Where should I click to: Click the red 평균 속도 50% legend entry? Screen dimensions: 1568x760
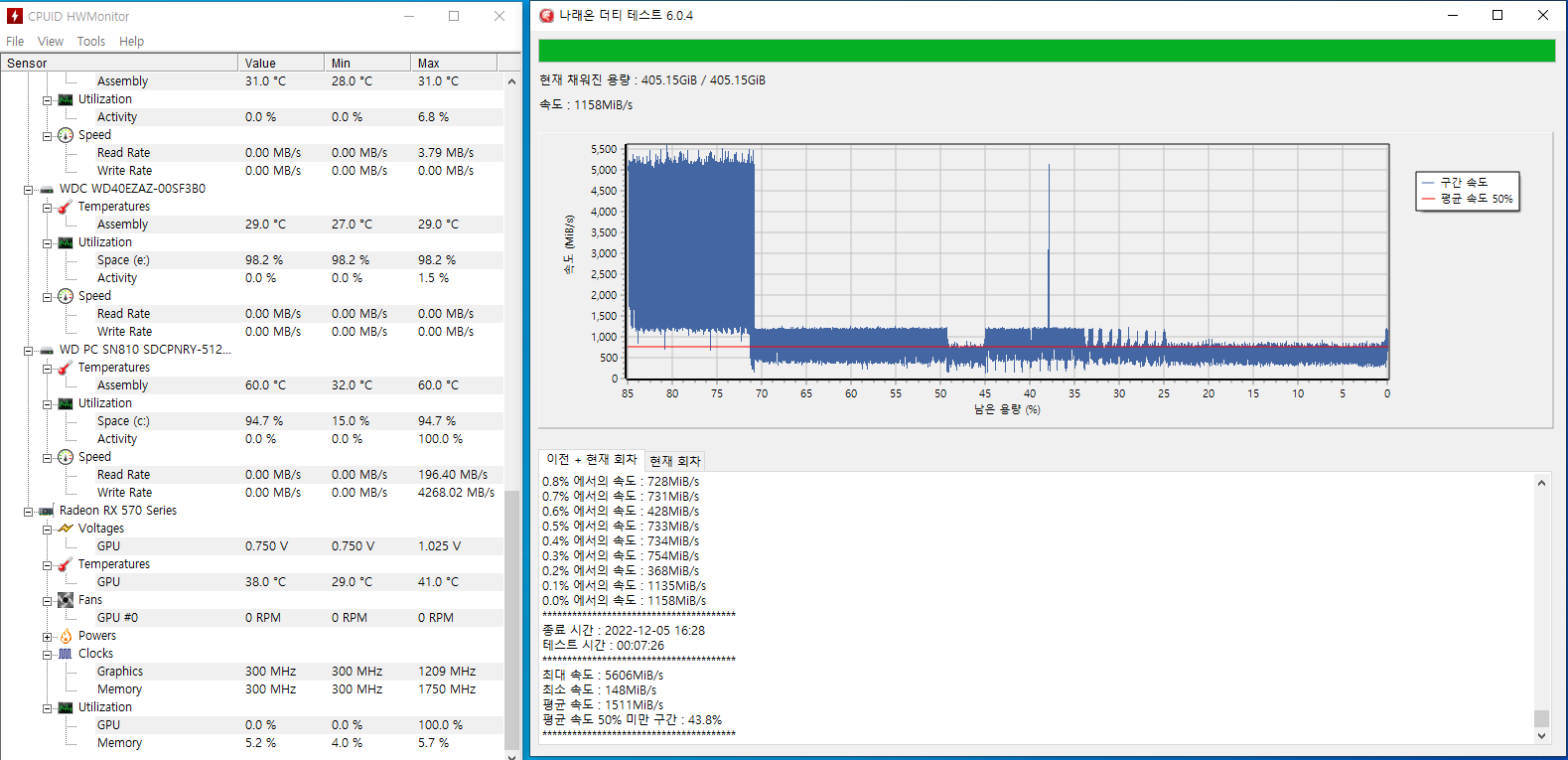(x=1467, y=198)
